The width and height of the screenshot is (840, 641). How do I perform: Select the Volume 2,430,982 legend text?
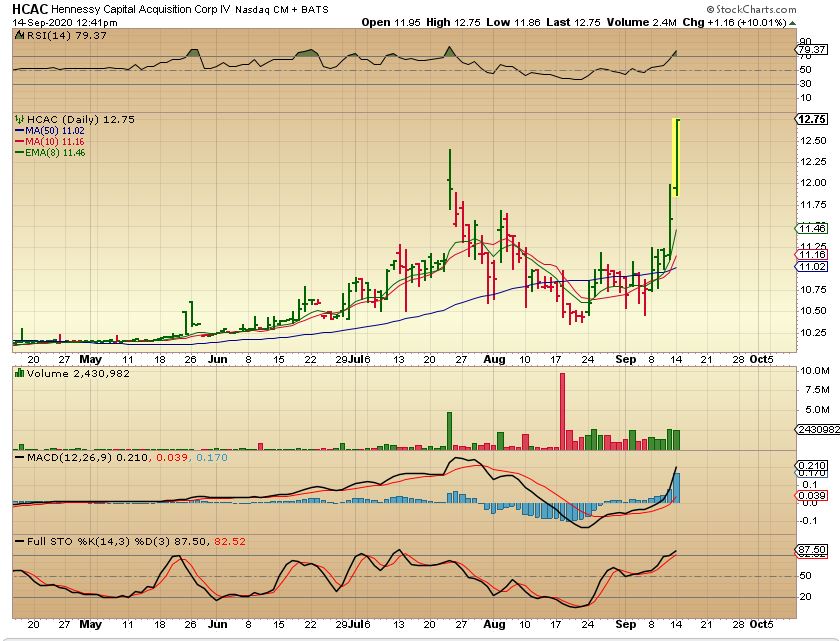tap(78, 373)
